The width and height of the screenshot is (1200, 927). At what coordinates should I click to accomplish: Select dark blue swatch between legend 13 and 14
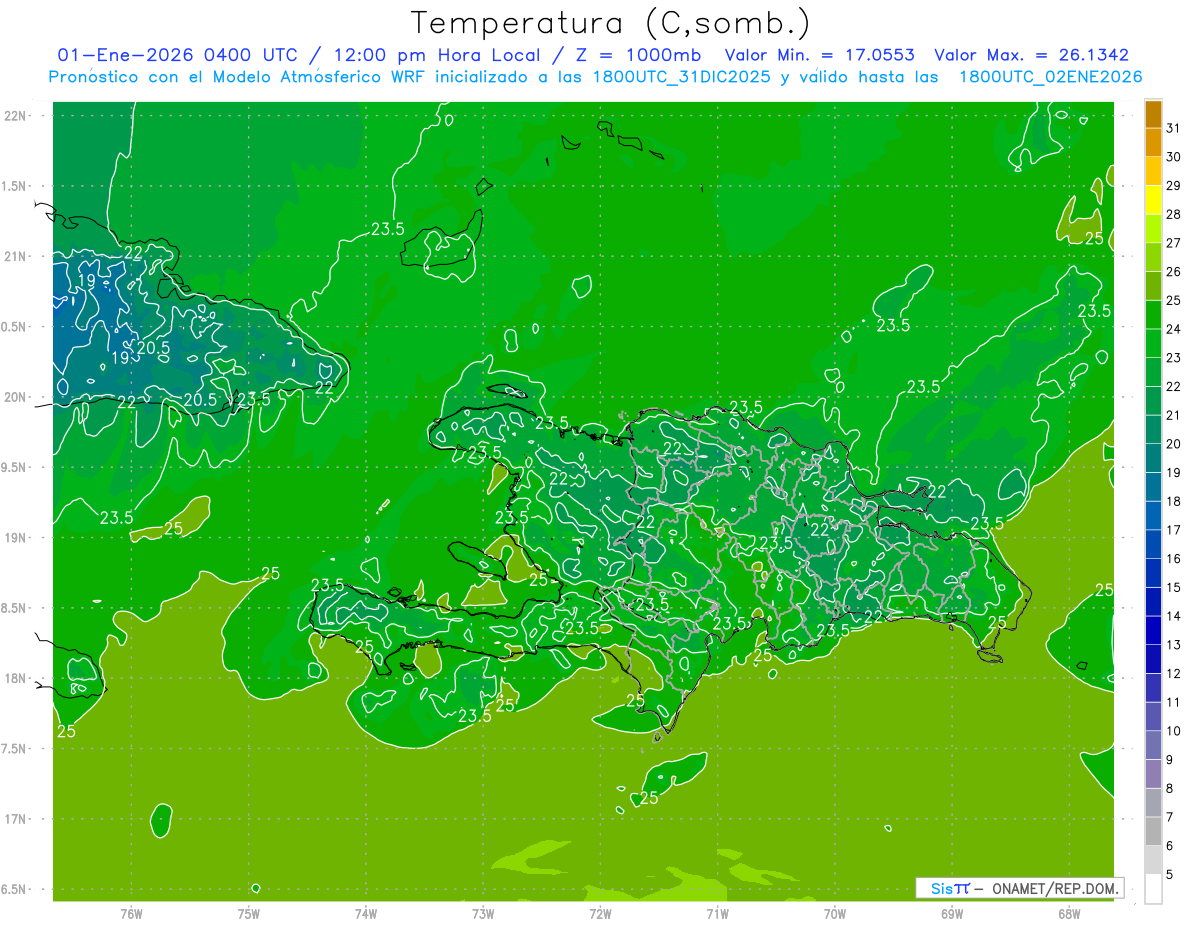click(1153, 630)
